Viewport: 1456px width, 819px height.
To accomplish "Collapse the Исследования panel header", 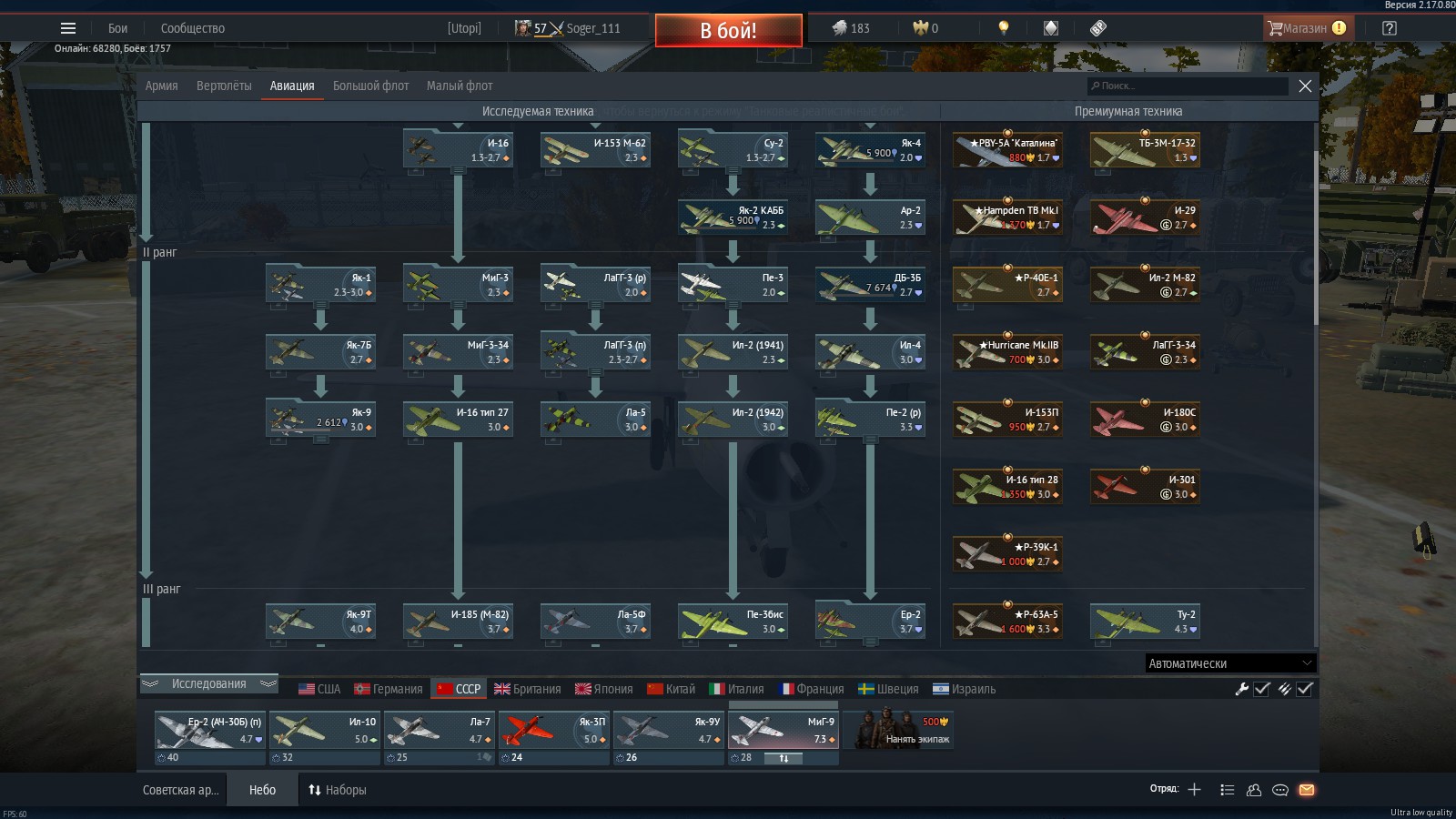I will 208,683.
